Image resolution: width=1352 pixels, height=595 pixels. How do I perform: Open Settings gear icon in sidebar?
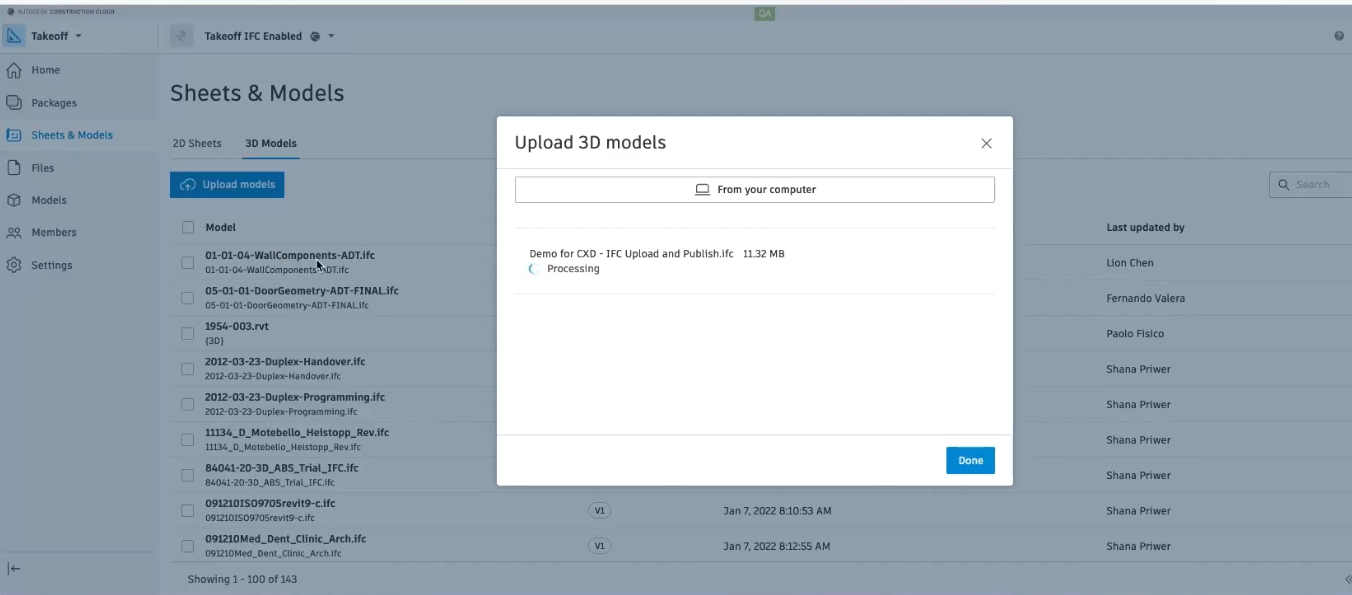click(x=14, y=265)
